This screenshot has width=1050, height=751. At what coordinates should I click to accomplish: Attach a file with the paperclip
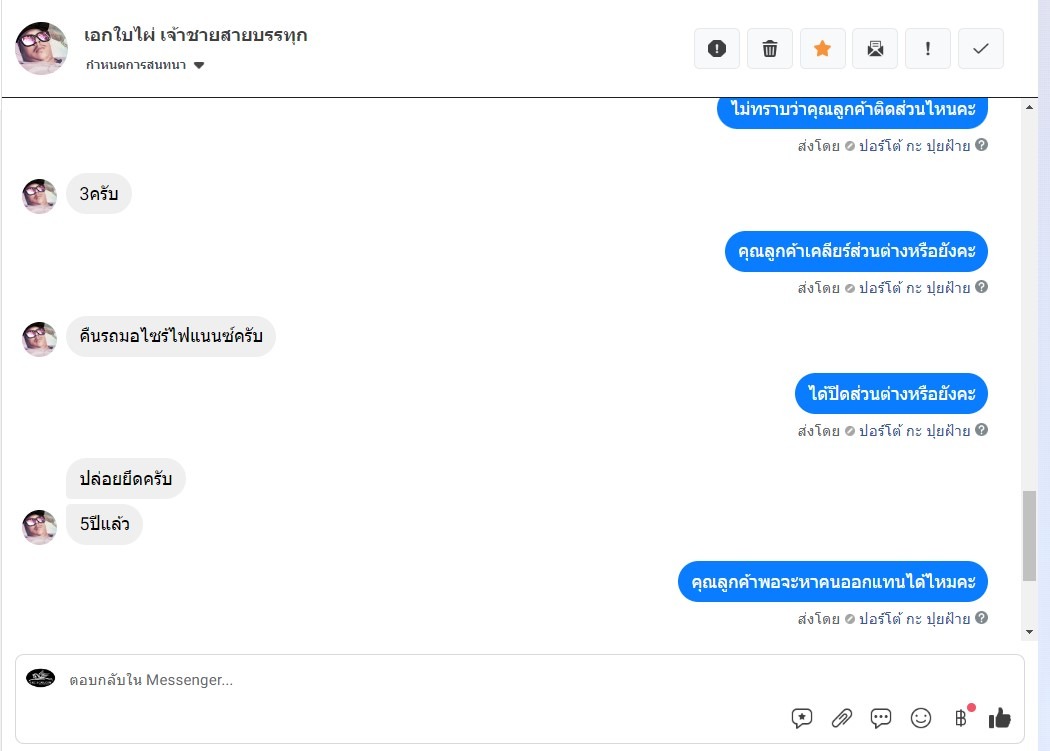point(841,718)
